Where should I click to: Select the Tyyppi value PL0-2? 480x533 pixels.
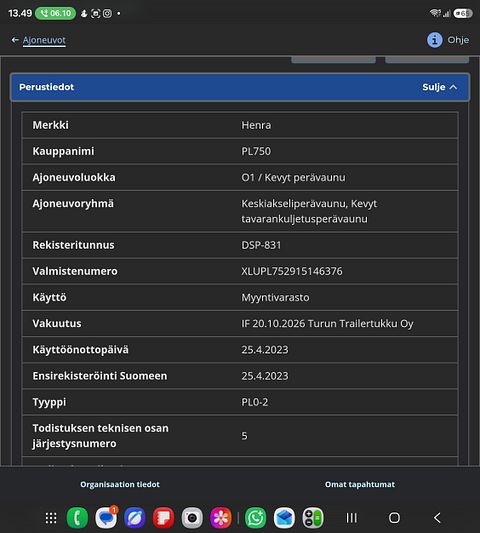pos(255,402)
